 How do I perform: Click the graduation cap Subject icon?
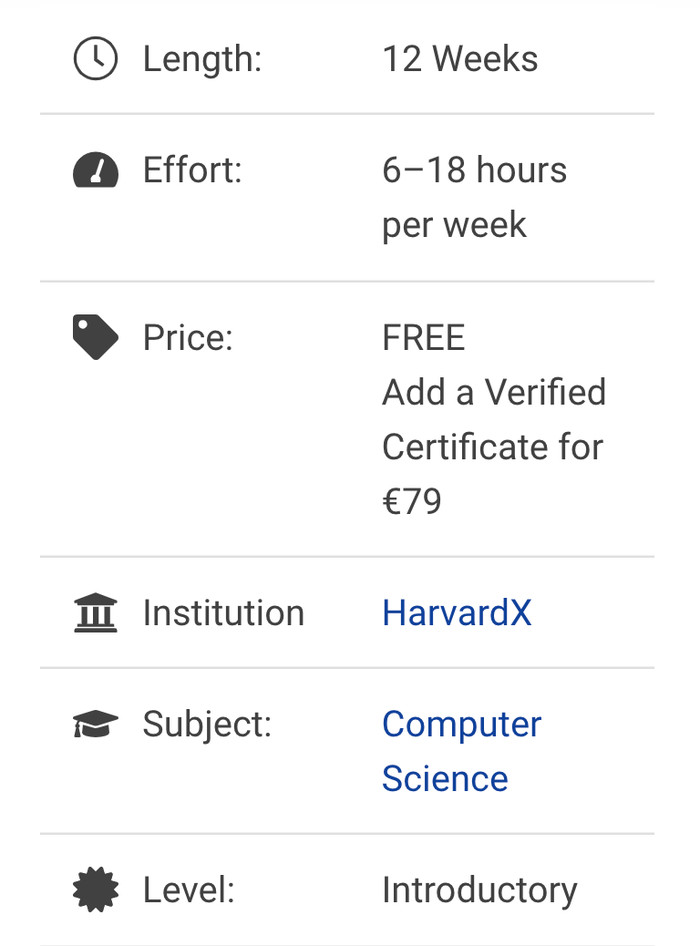[x=96, y=724]
